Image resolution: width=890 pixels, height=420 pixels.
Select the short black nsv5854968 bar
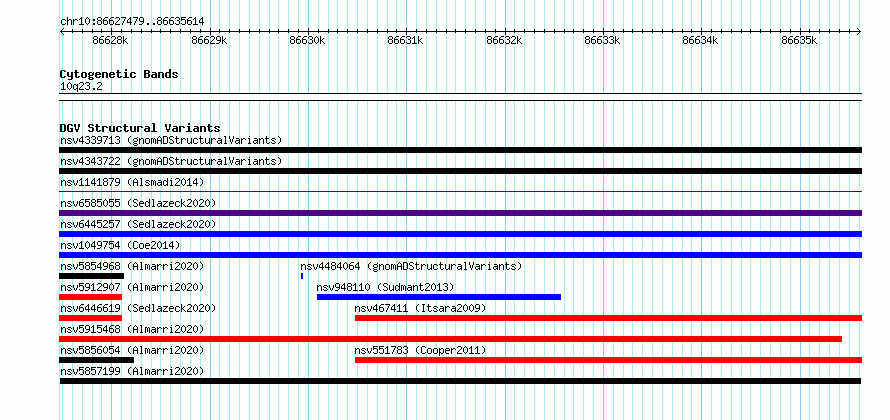91,276
